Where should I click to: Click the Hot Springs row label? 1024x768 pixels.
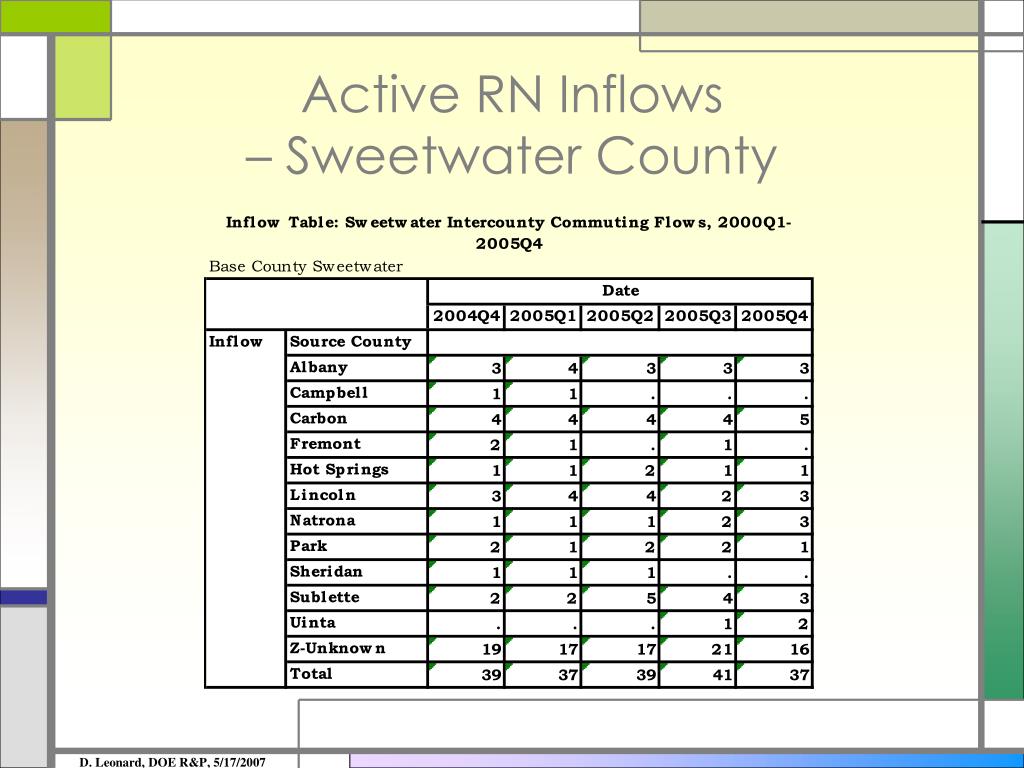tap(339, 470)
